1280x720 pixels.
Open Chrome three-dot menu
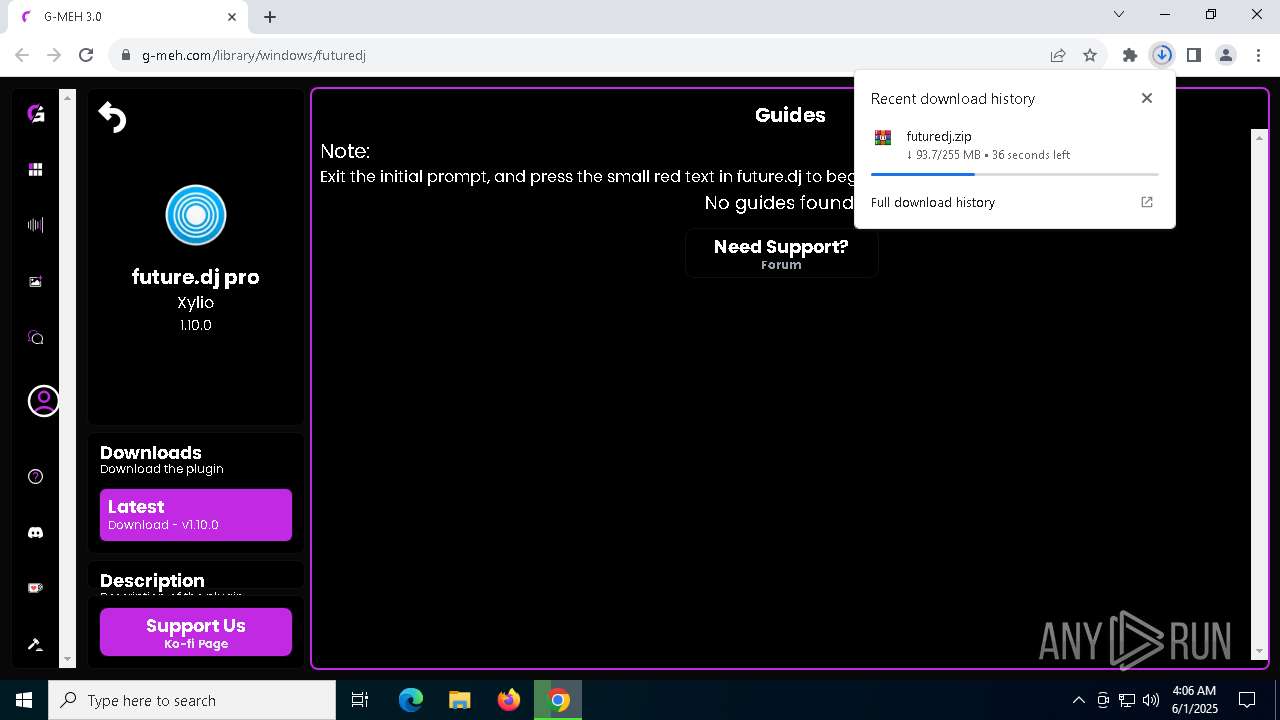pos(1257,55)
